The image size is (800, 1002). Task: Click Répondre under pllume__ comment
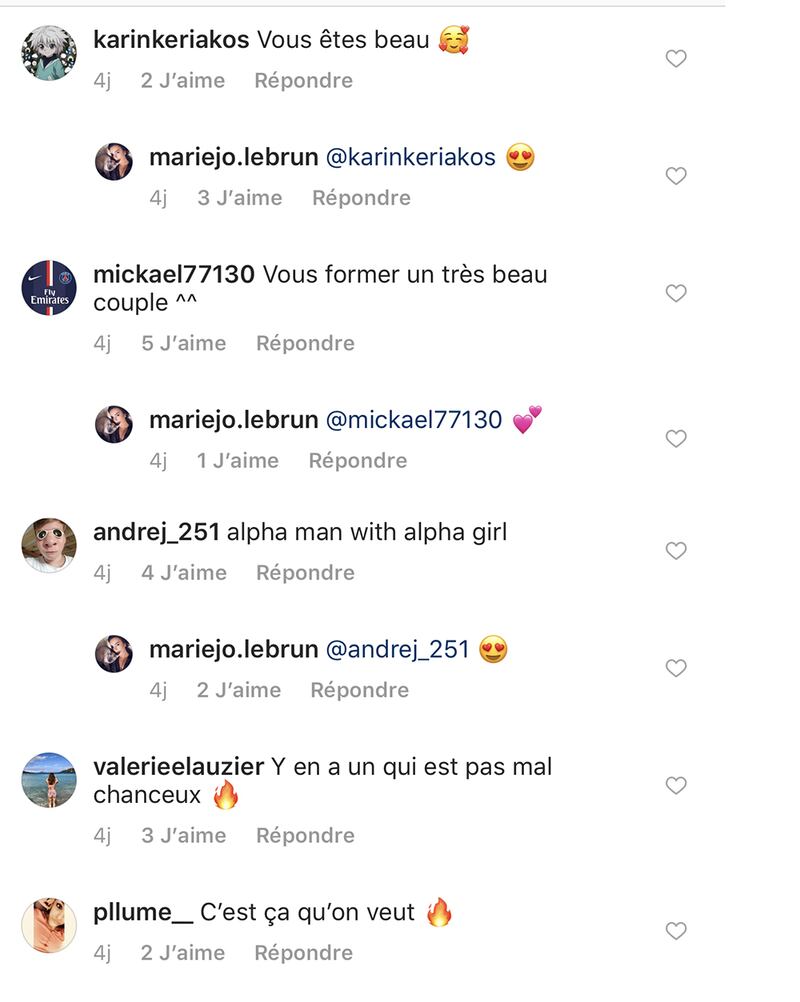click(304, 953)
